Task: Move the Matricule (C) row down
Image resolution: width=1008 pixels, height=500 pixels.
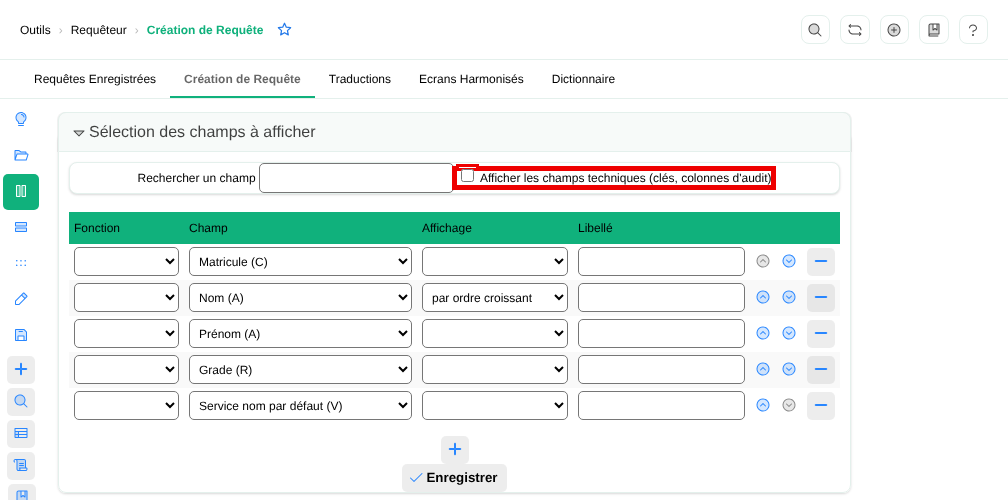Action: pyautogui.click(x=789, y=262)
